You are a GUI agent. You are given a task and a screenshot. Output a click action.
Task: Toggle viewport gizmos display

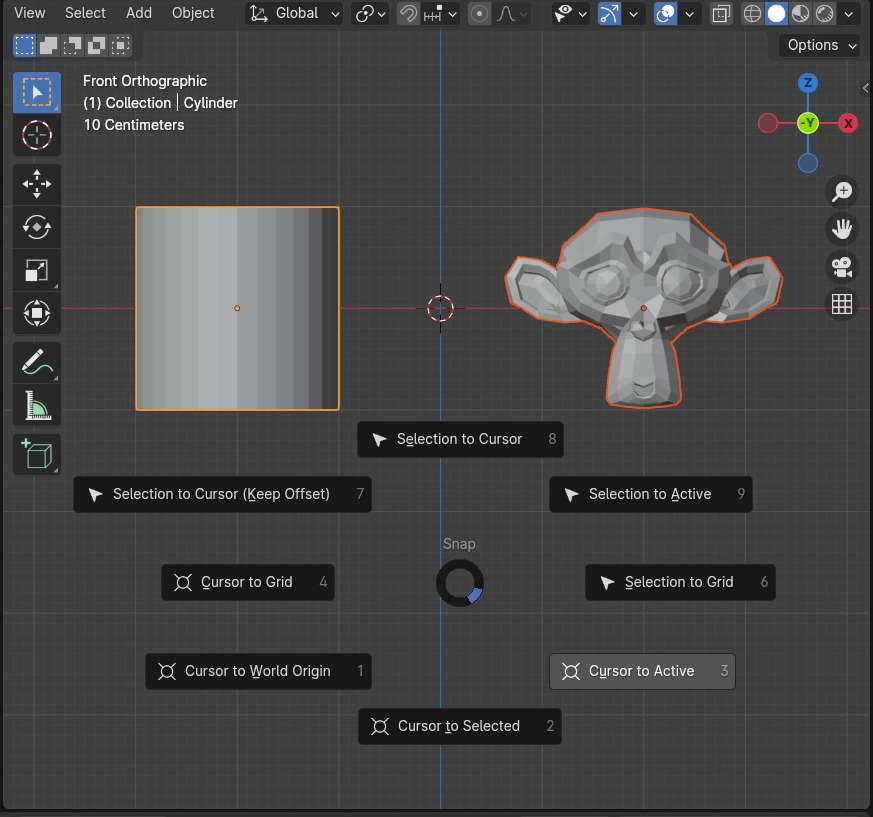pyautogui.click(x=609, y=13)
